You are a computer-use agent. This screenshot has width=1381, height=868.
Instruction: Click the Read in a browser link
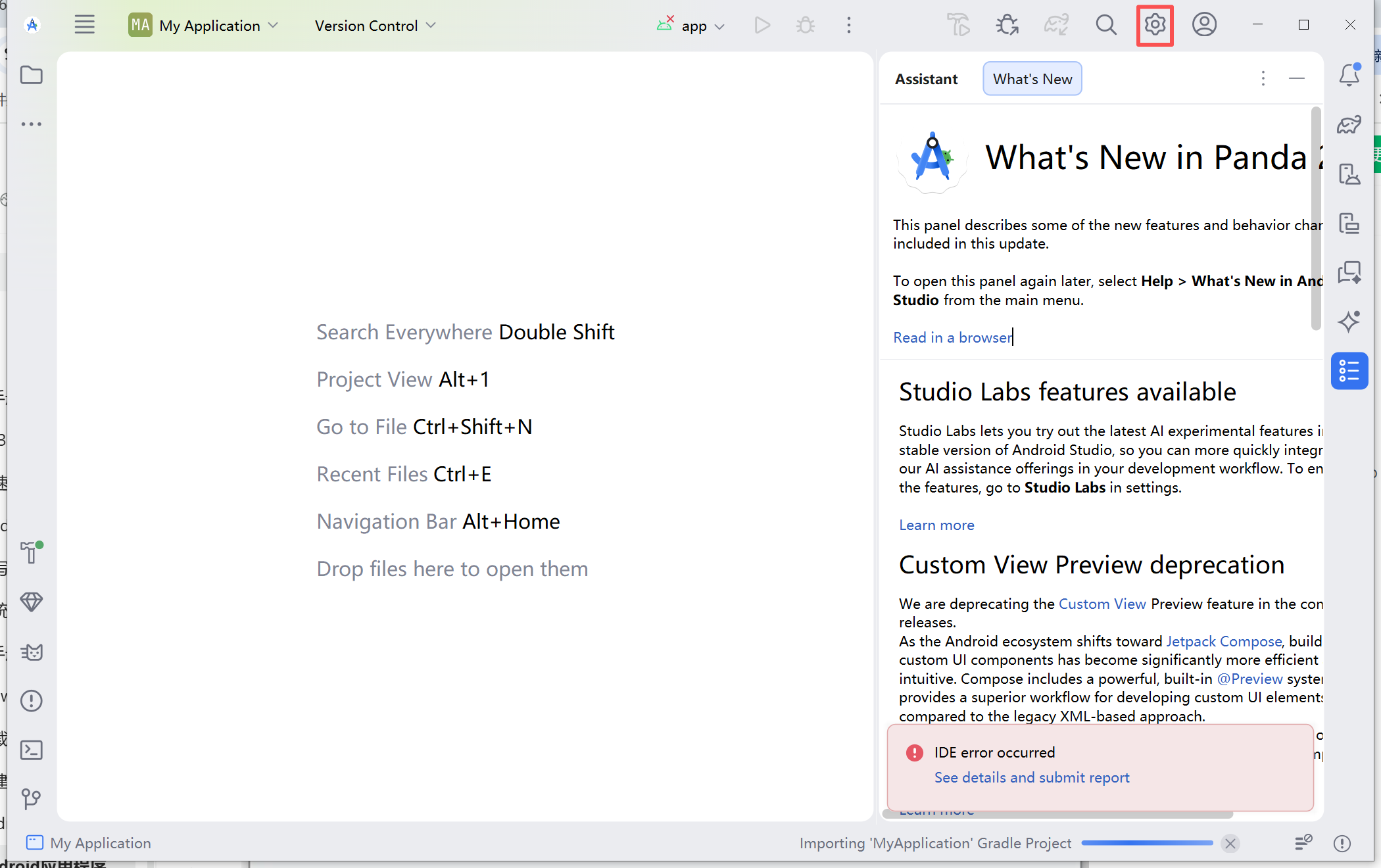(x=952, y=337)
